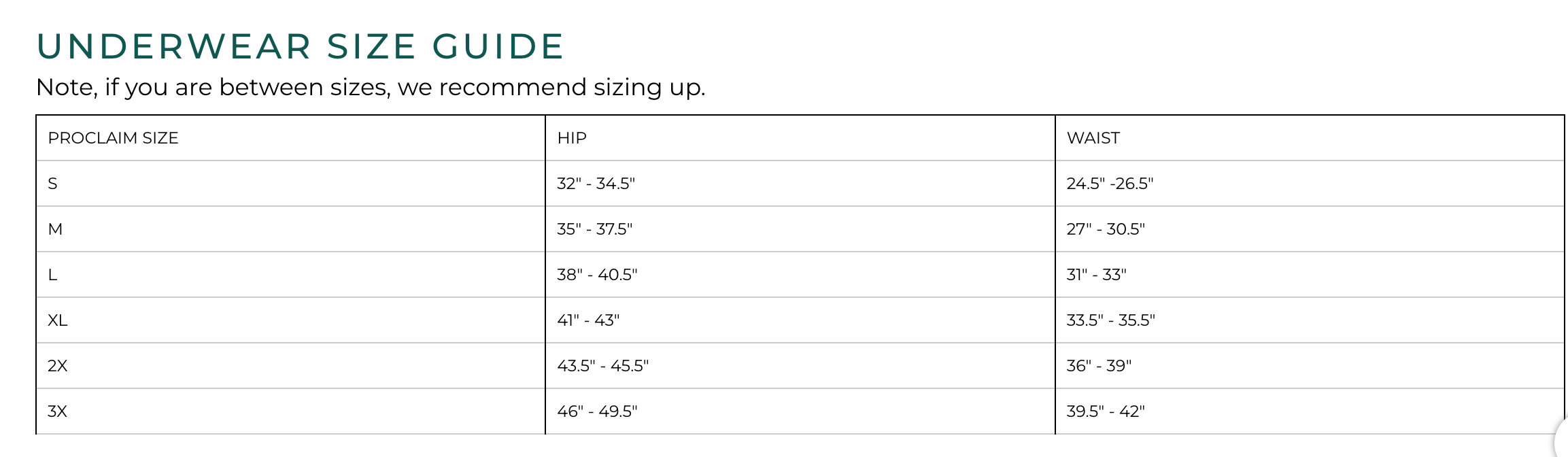This screenshot has height=457, width=1568.
Task: Select the Hip column header
Action: pyautogui.click(x=572, y=138)
